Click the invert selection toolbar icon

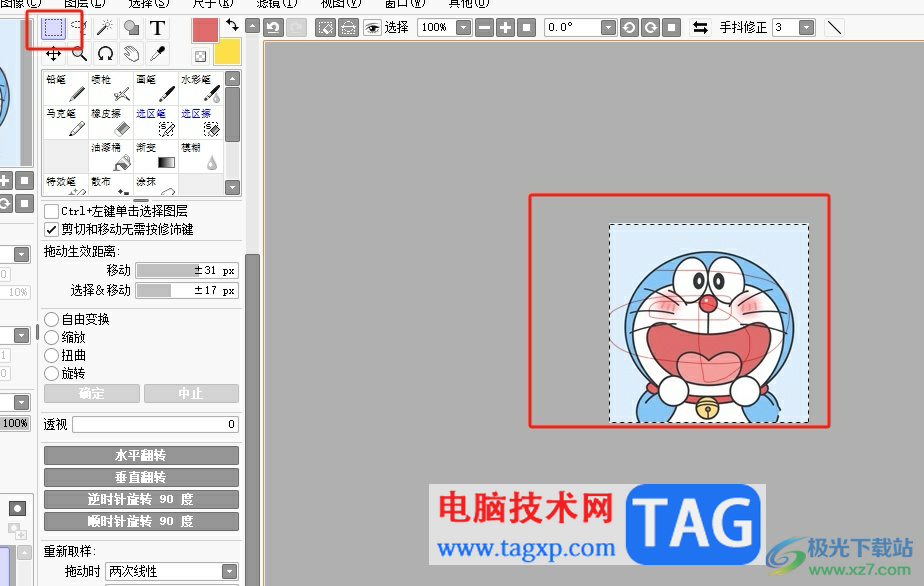348,28
